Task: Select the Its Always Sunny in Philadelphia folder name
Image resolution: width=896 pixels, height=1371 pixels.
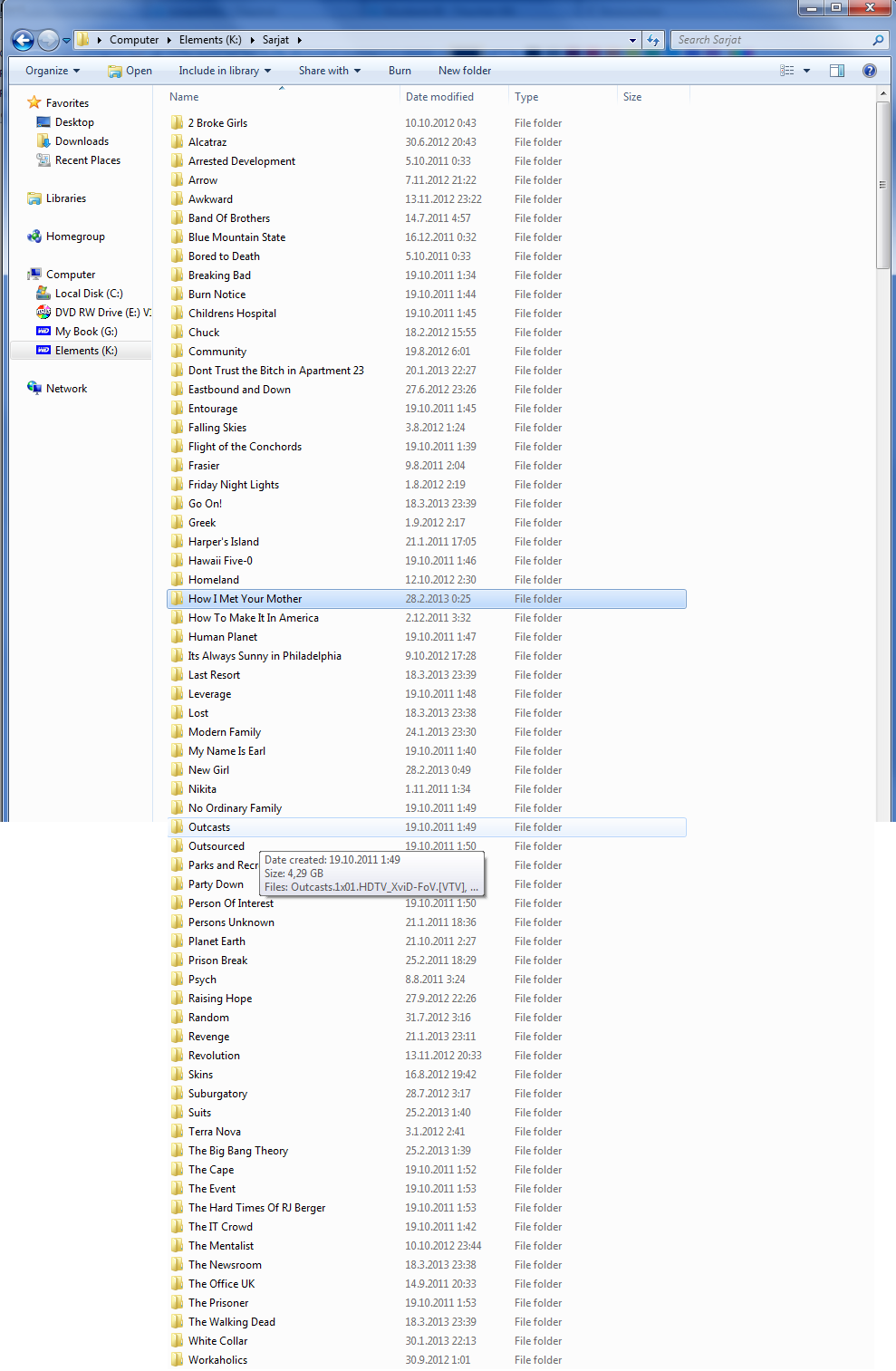Action: pos(265,655)
